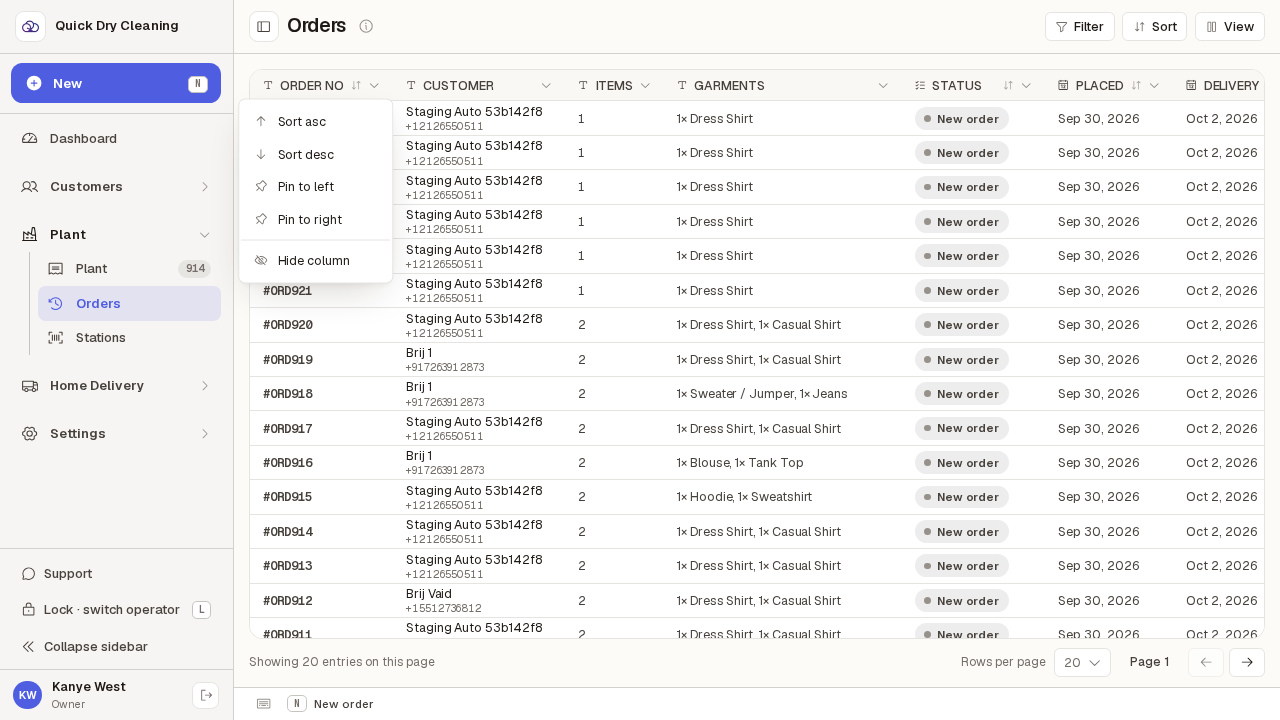1280x720 pixels.
Task: Open the Stations sidebar item
Action: [129, 338]
